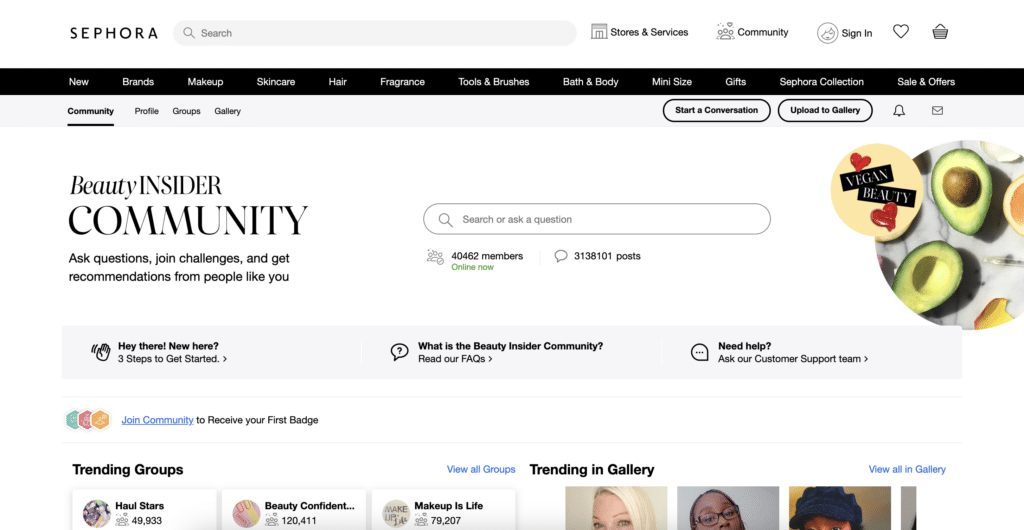Click the Community people icon in header
The width and height of the screenshot is (1024, 530).
click(x=725, y=31)
